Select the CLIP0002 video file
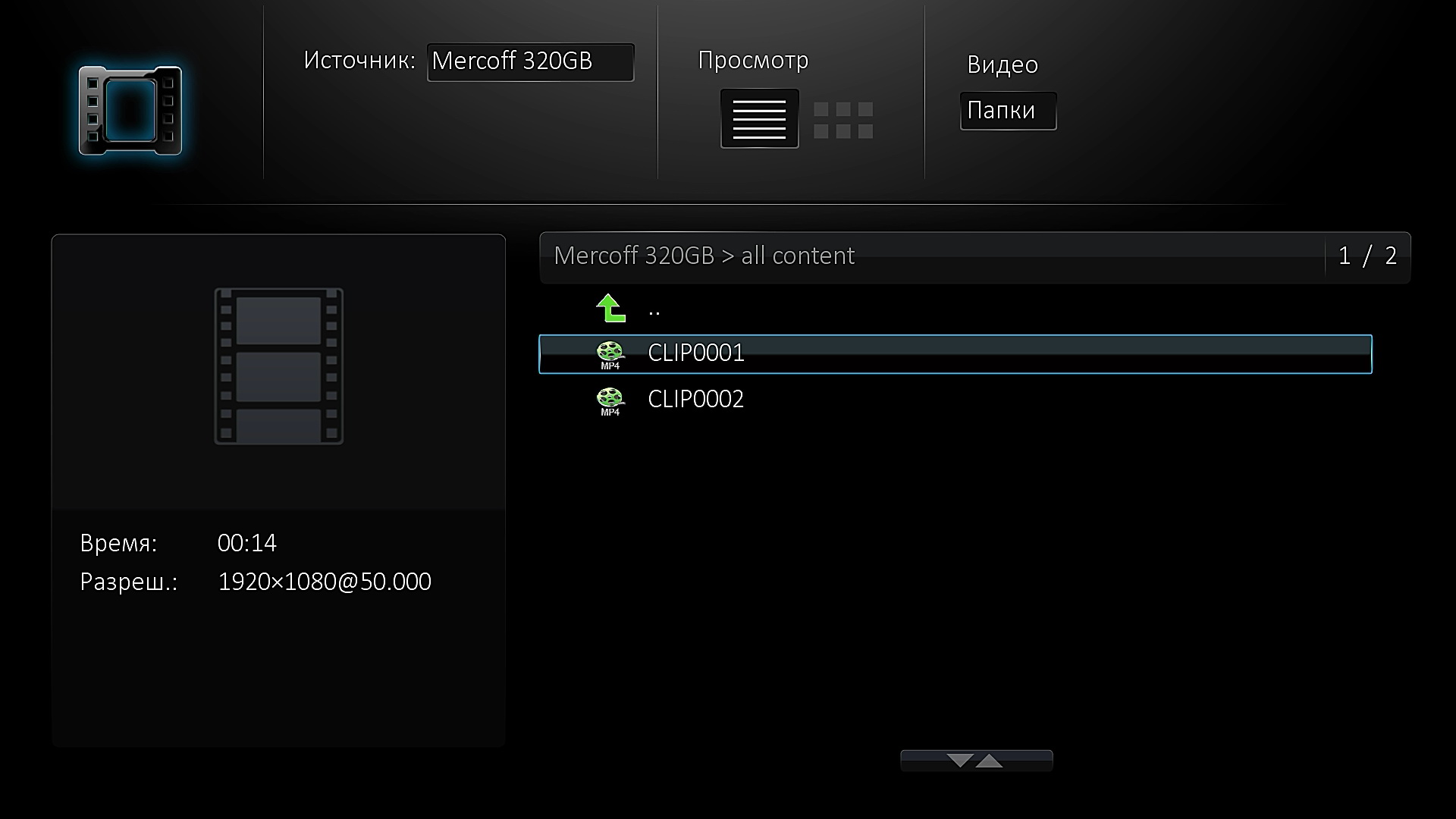 955,400
